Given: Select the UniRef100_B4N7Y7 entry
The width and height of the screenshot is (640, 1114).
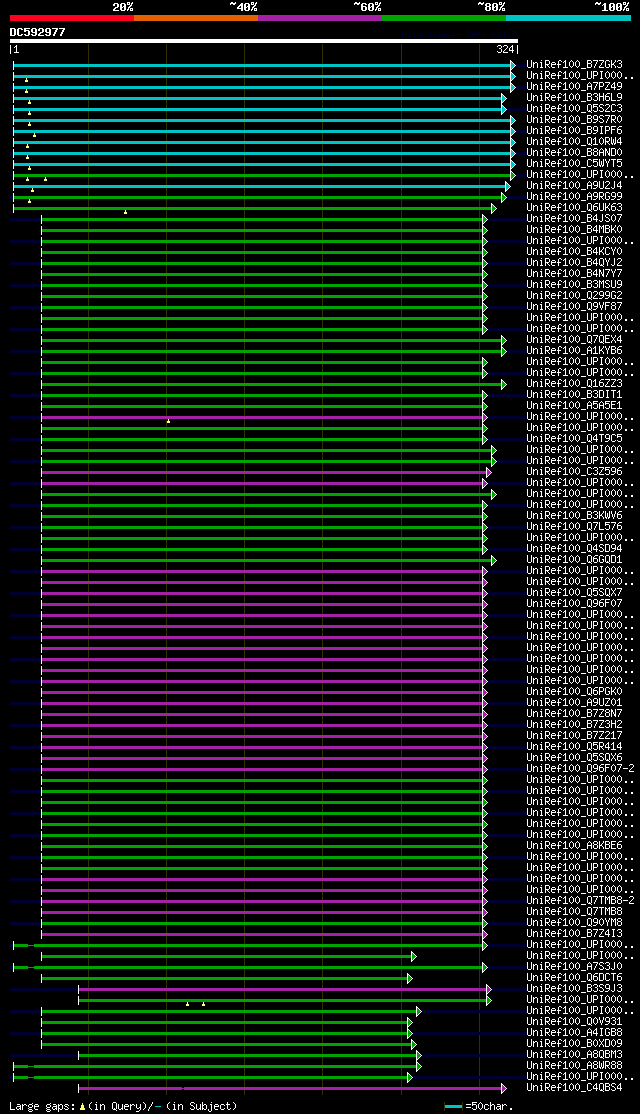Looking at the screenshot, I should (x=575, y=274).
